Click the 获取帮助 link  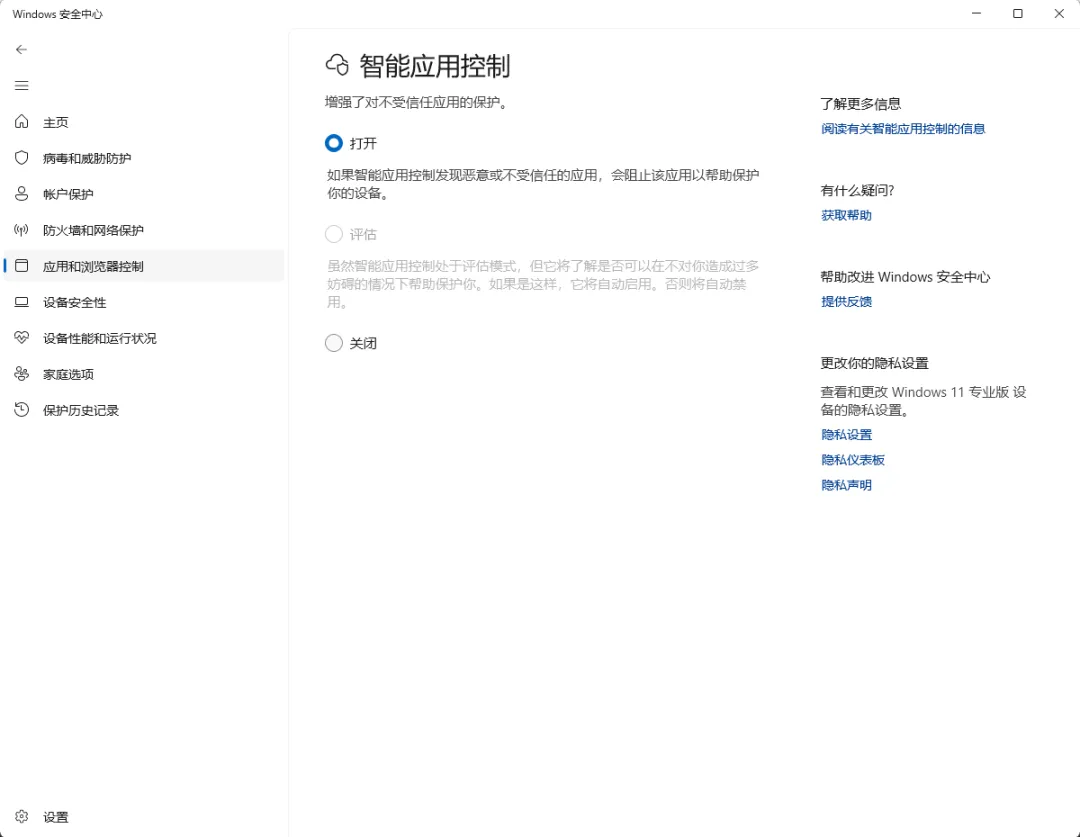[847, 216]
